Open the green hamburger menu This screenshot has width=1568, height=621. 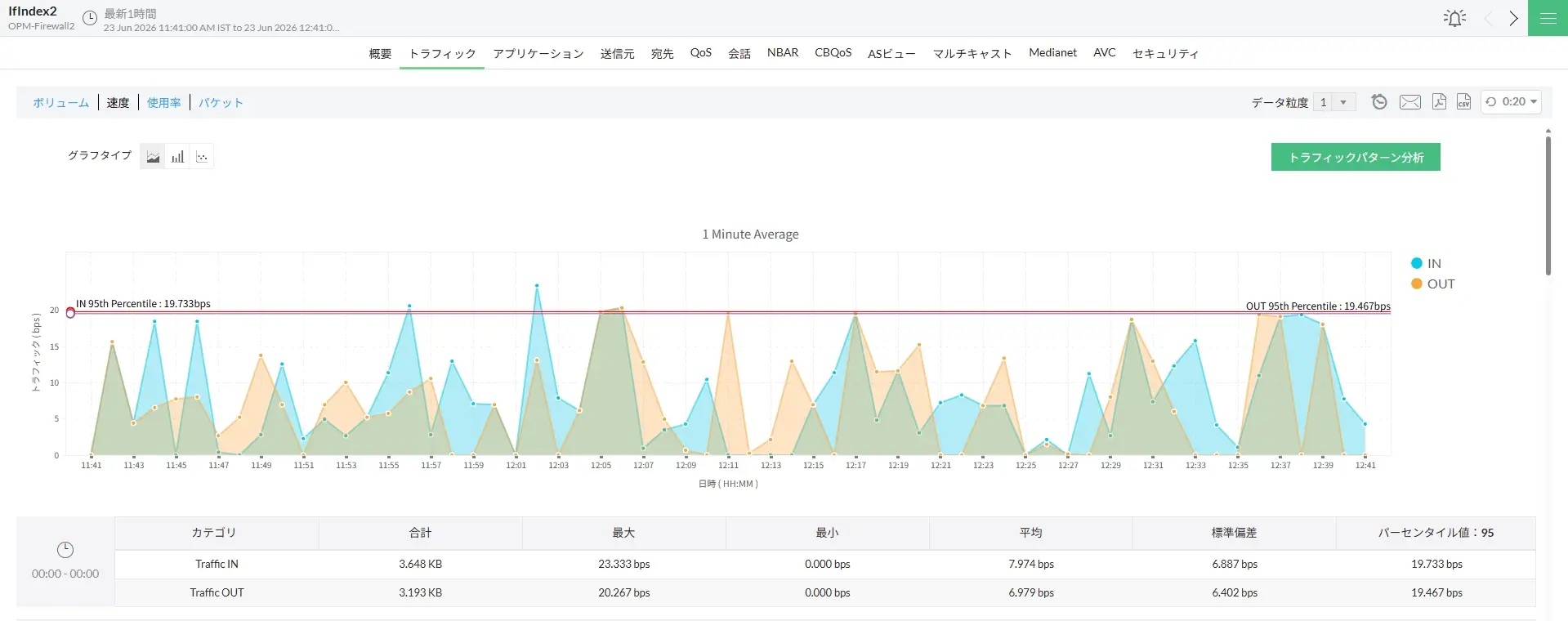pos(1548,18)
